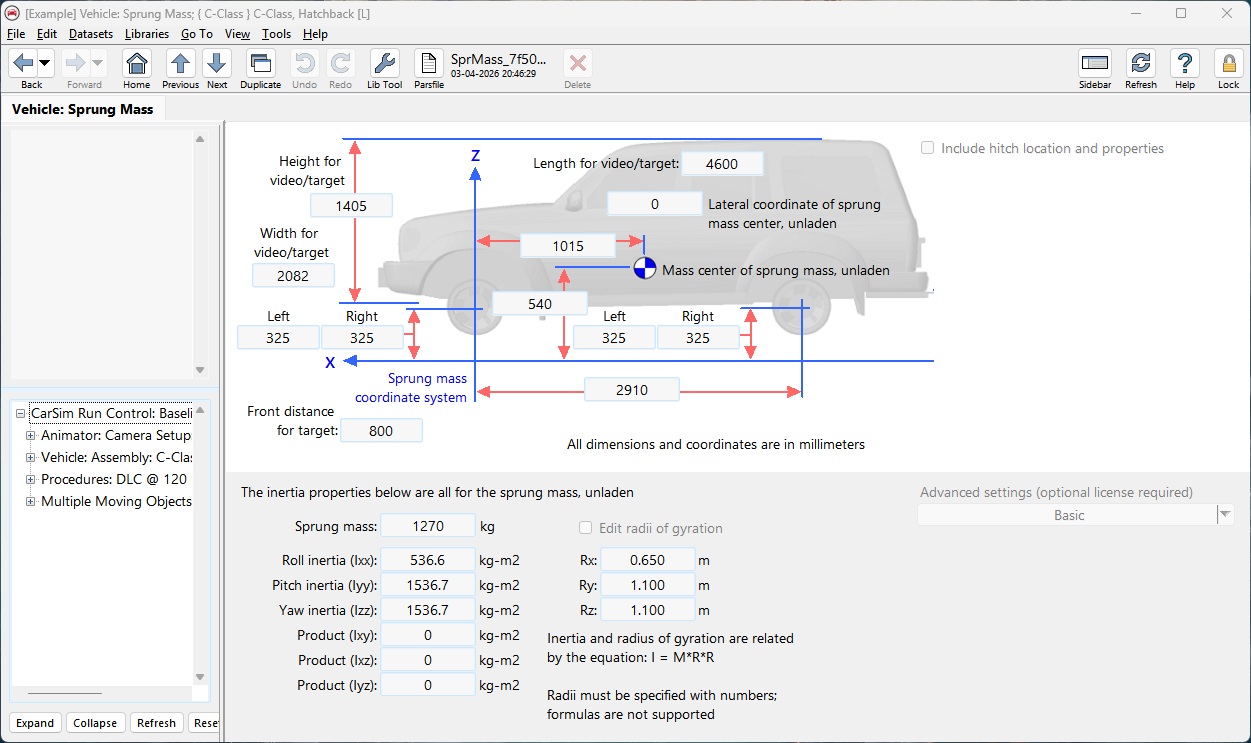Image resolution: width=1251 pixels, height=743 pixels.
Task: Click the Duplicate dataset icon
Action: 260,66
